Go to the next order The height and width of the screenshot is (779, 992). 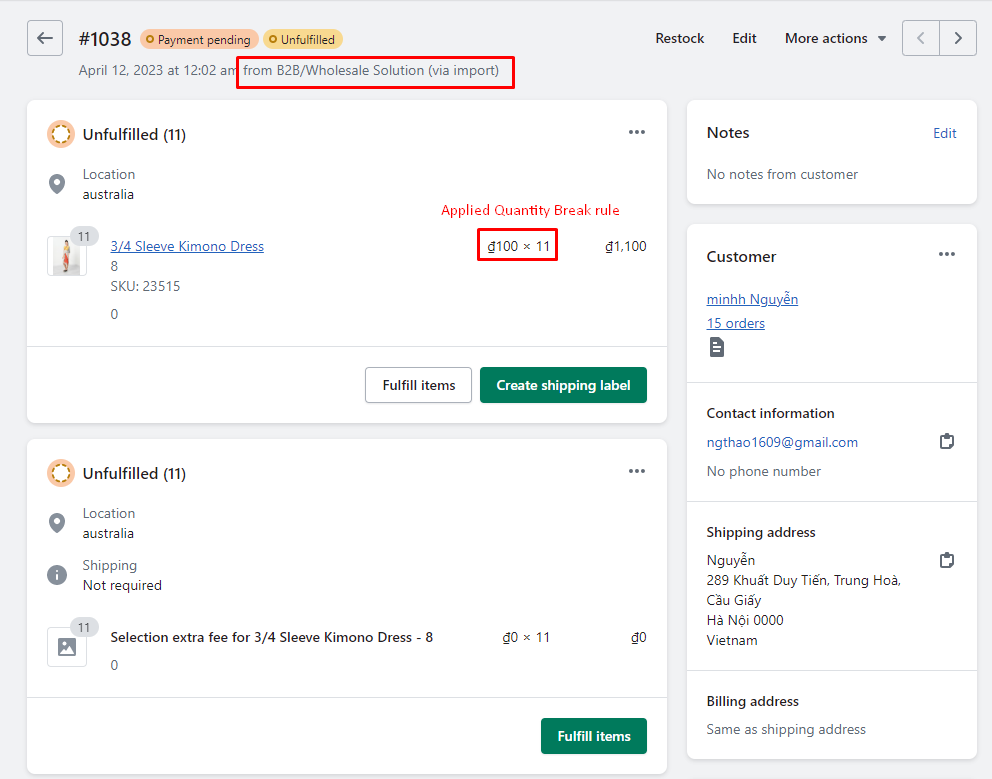tap(958, 38)
